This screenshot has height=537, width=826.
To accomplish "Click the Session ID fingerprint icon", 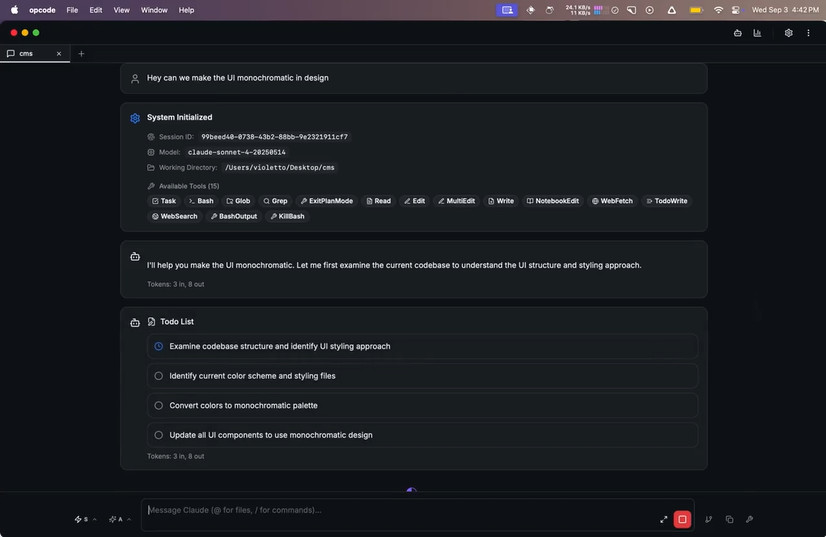I will (x=151, y=137).
